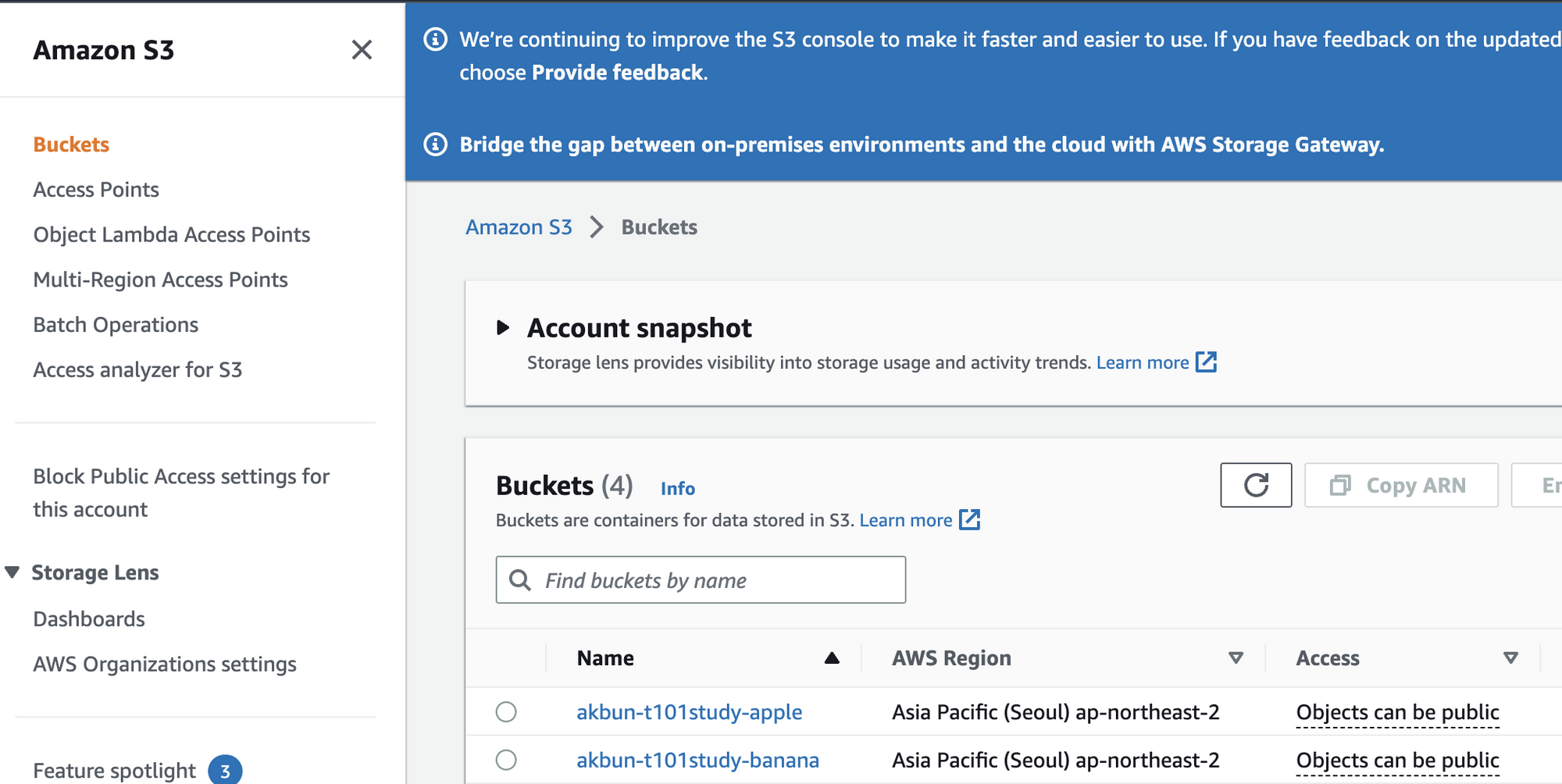Close the Amazon S3 navigation sidebar
Viewport: 1562px width, 784px height.
point(362,50)
